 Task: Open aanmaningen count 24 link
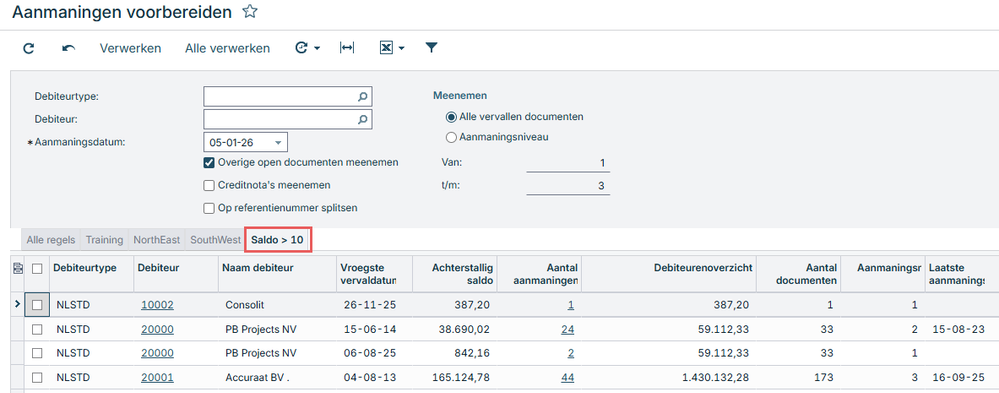[568, 329]
